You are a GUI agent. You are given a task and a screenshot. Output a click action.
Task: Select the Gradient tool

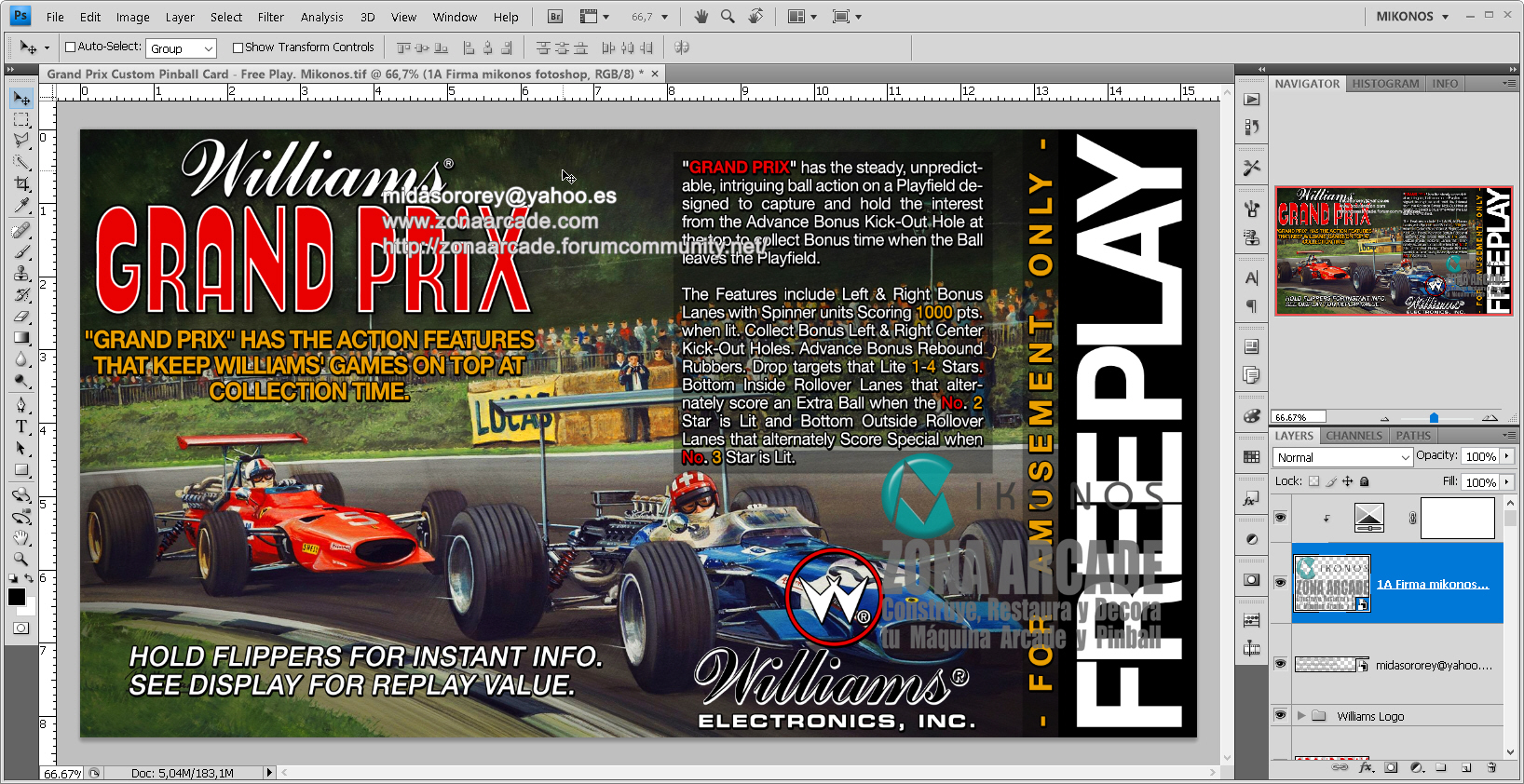pyautogui.click(x=20, y=337)
